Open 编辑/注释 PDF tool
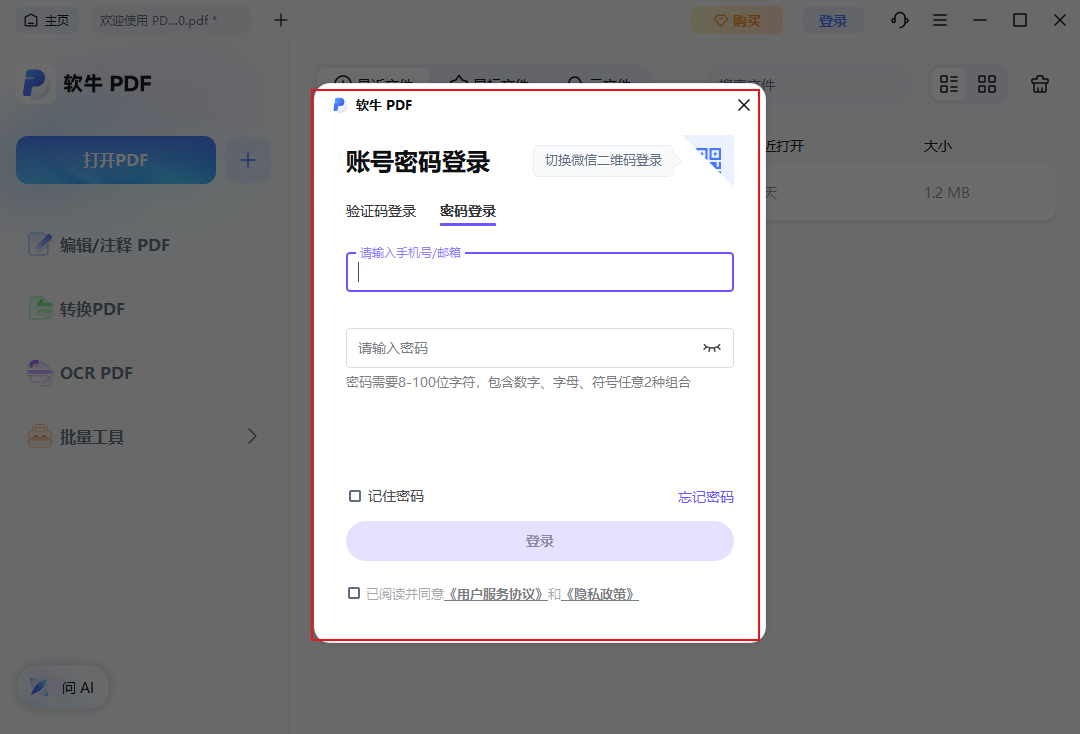1080x734 pixels. (x=98, y=245)
